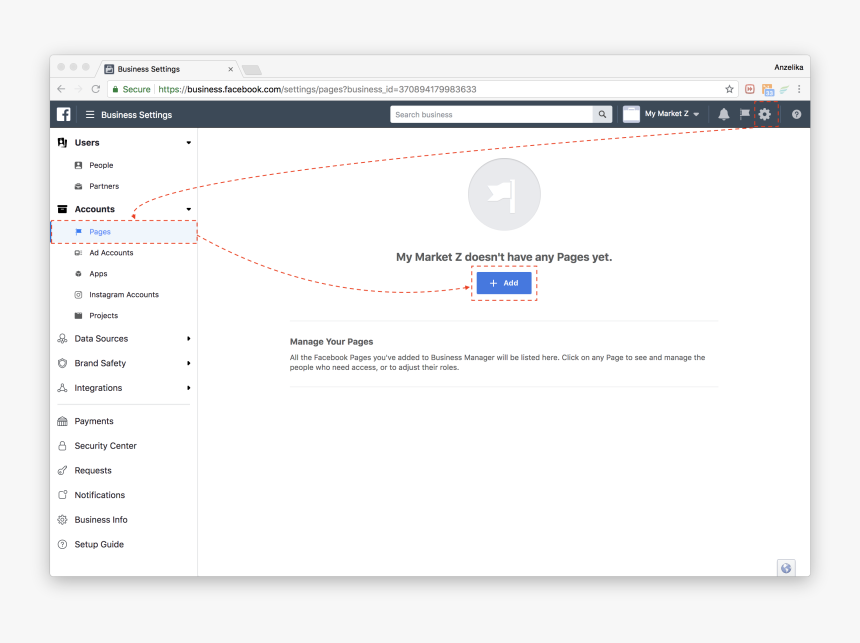Click the Brand Safety shield icon
This screenshot has width=860, height=643.
63,363
